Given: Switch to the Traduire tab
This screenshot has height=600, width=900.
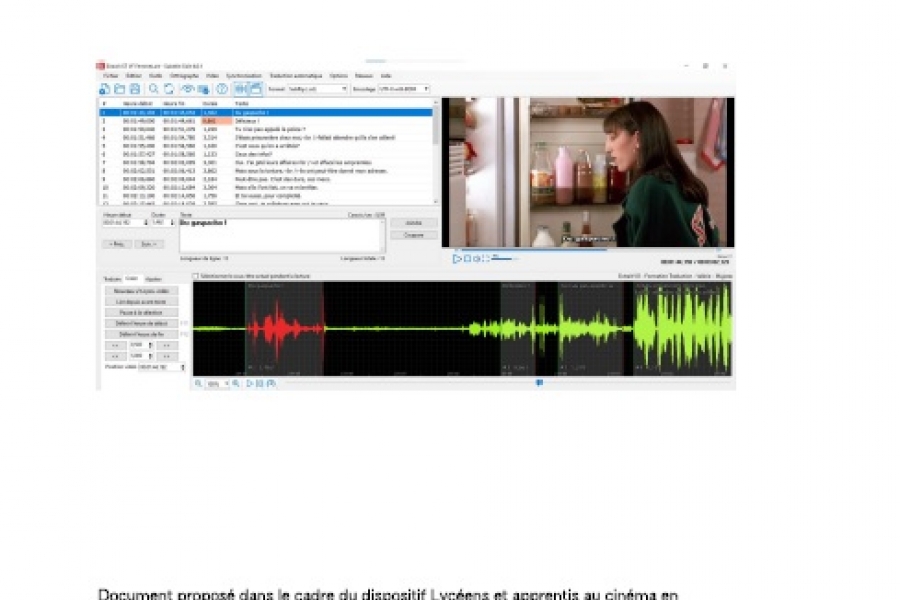Looking at the screenshot, I should pos(112,278).
